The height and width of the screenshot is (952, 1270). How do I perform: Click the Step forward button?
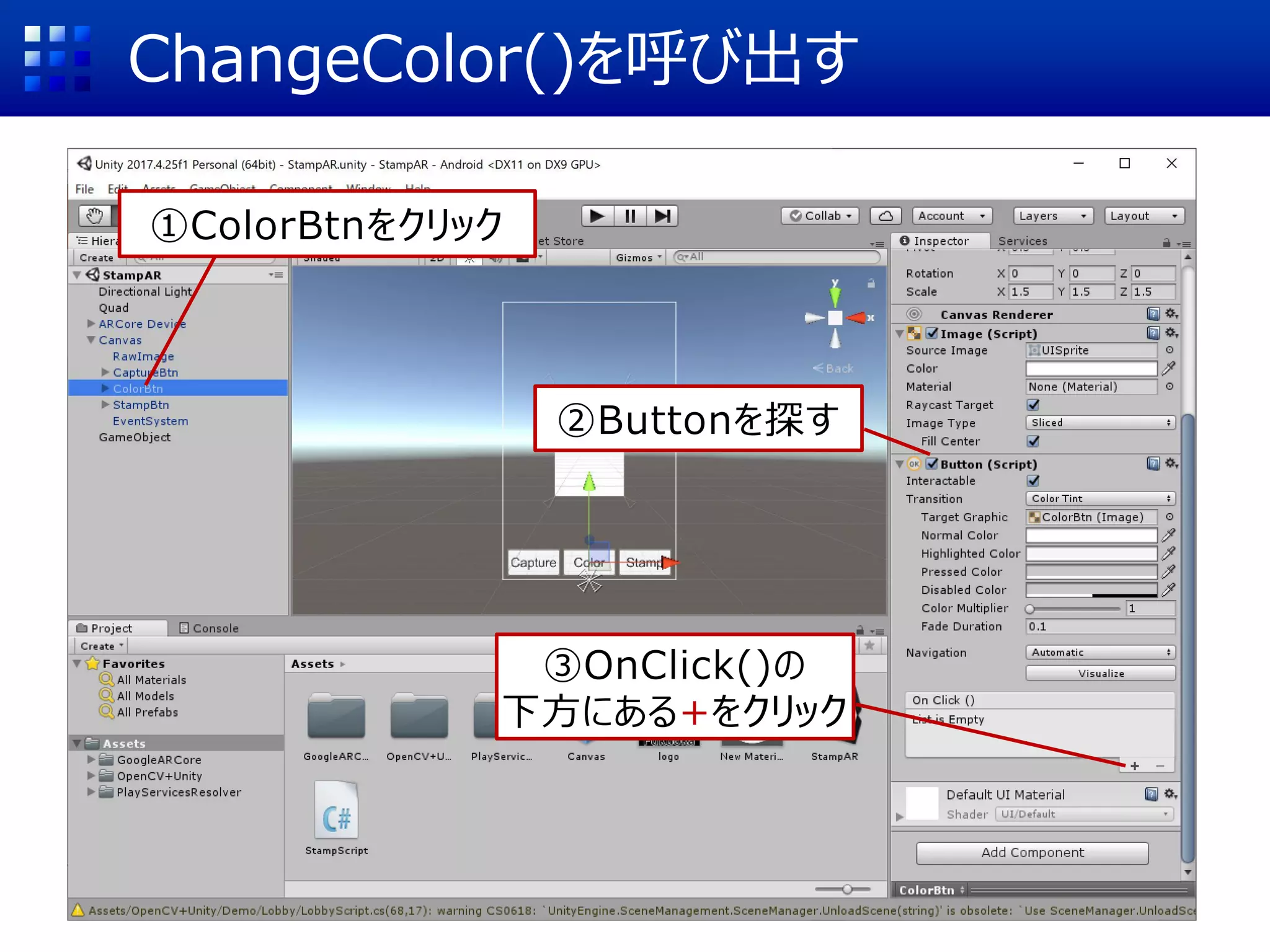point(662,216)
